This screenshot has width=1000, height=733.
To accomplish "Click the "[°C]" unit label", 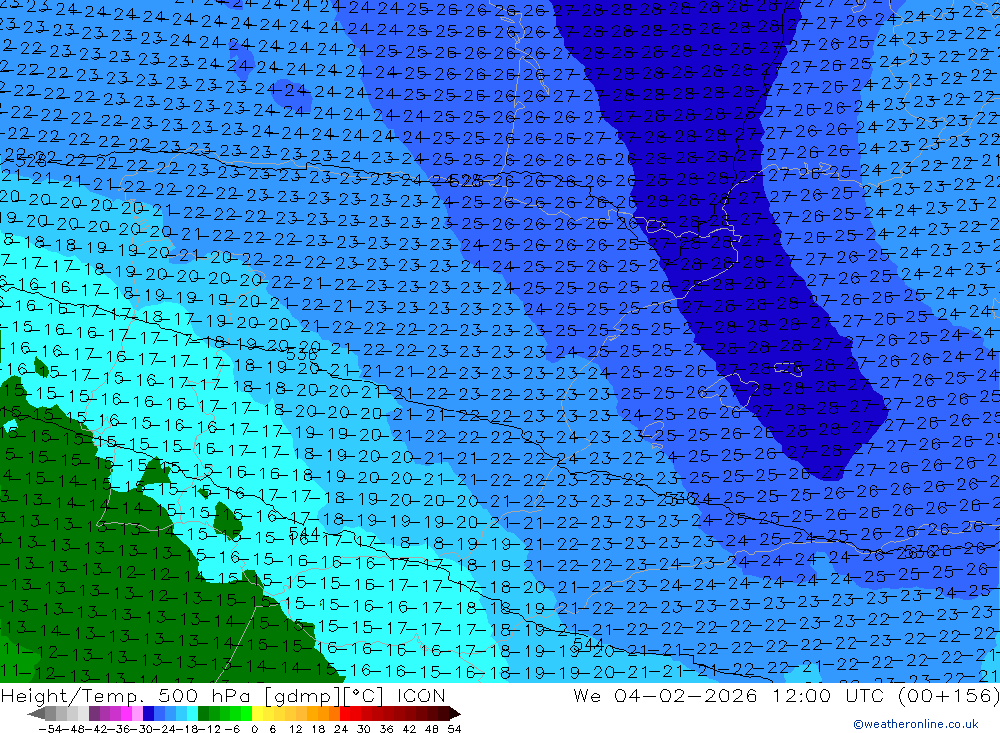I will tap(362, 696).
